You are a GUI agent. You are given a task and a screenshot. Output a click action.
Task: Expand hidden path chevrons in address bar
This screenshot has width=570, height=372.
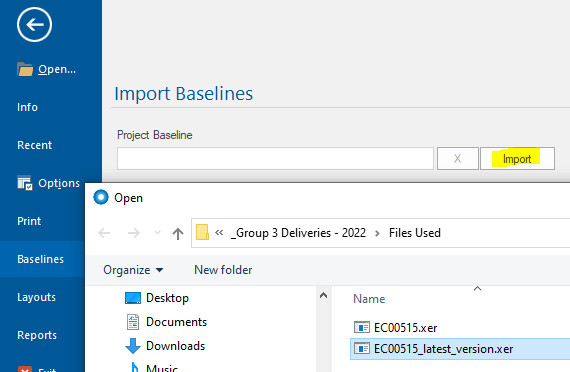(x=219, y=232)
